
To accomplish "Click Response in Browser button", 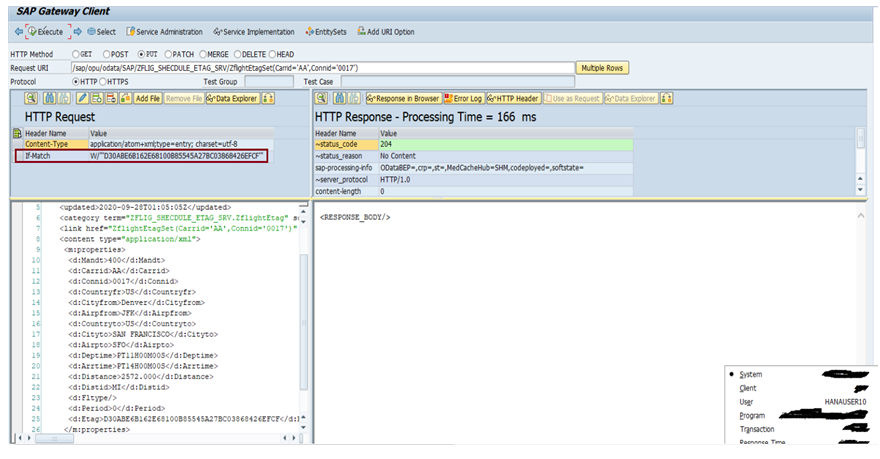I will 404,98.
